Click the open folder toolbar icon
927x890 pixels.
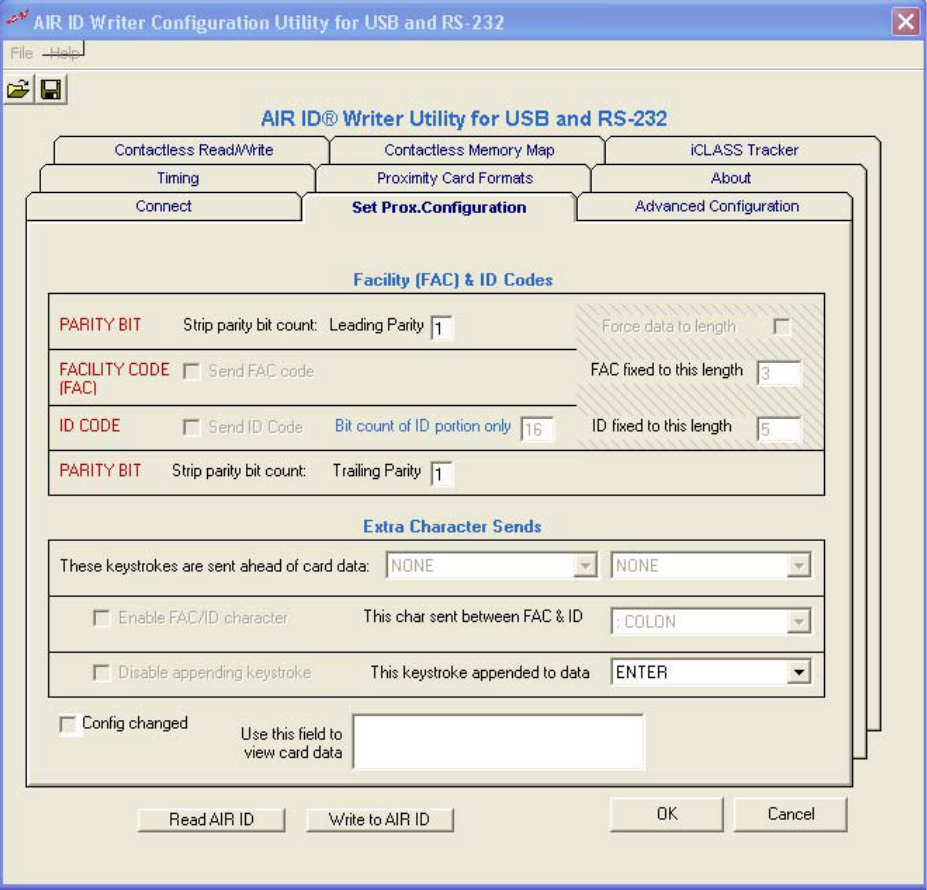(x=18, y=89)
